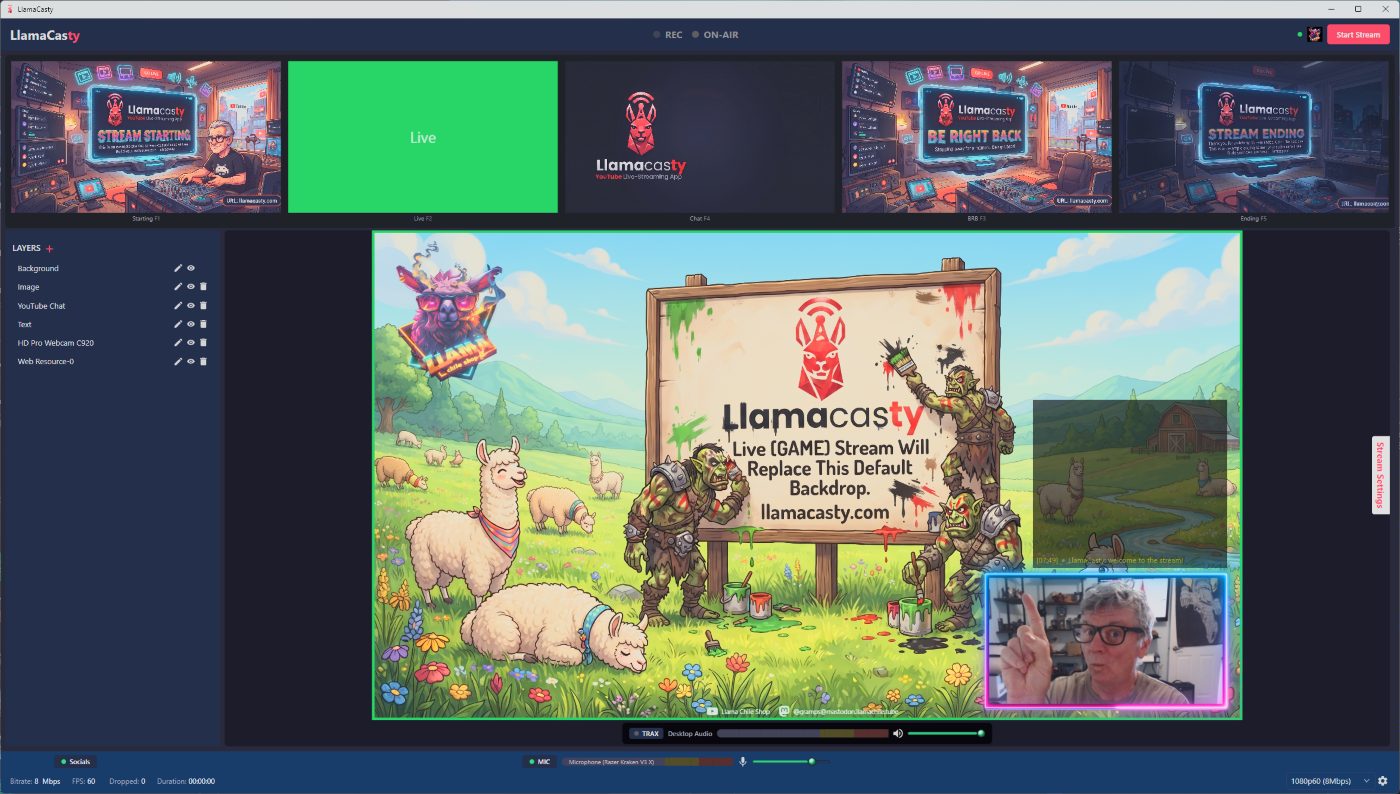Click the Bitrate 8 Mbps status readout
Screen dimensions: 1400x794
(35, 781)
